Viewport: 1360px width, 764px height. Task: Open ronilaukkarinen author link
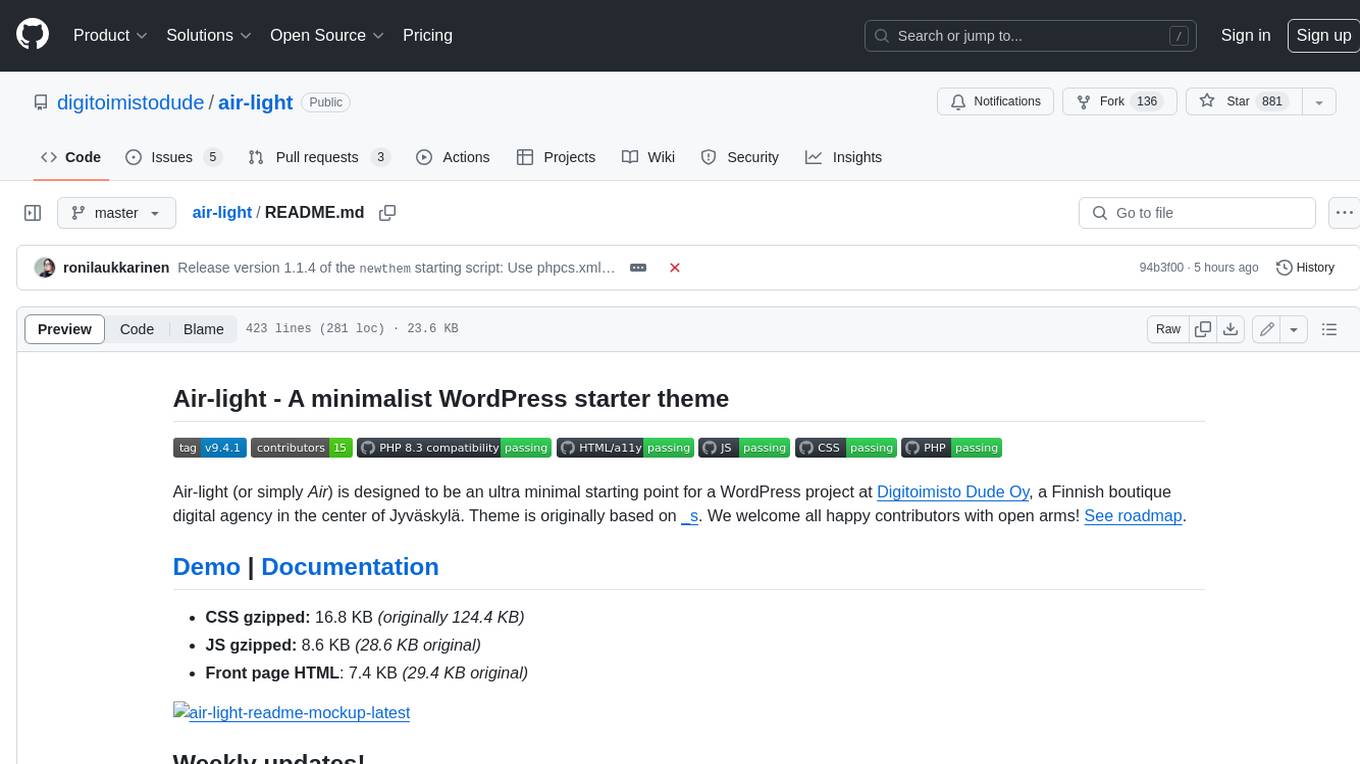[x=116, y=268]
